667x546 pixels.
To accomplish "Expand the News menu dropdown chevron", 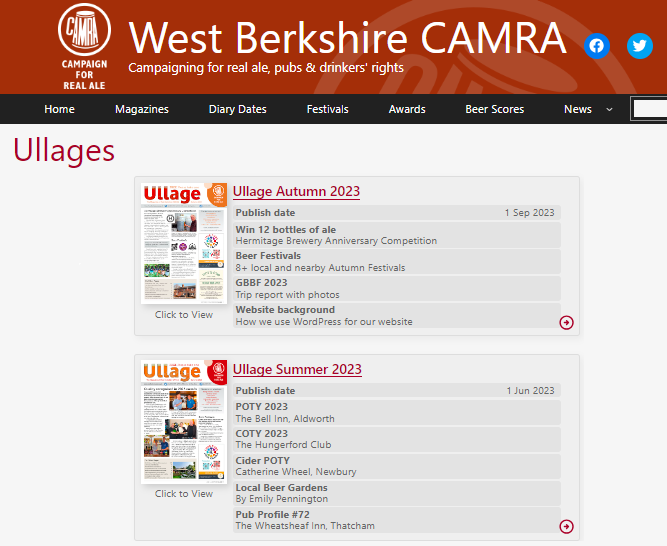I will click(x=609, y=109).
